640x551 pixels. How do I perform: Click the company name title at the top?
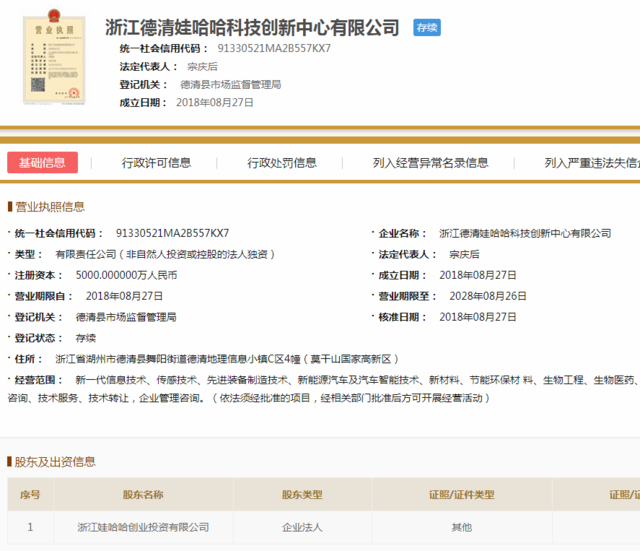[252, 27]
